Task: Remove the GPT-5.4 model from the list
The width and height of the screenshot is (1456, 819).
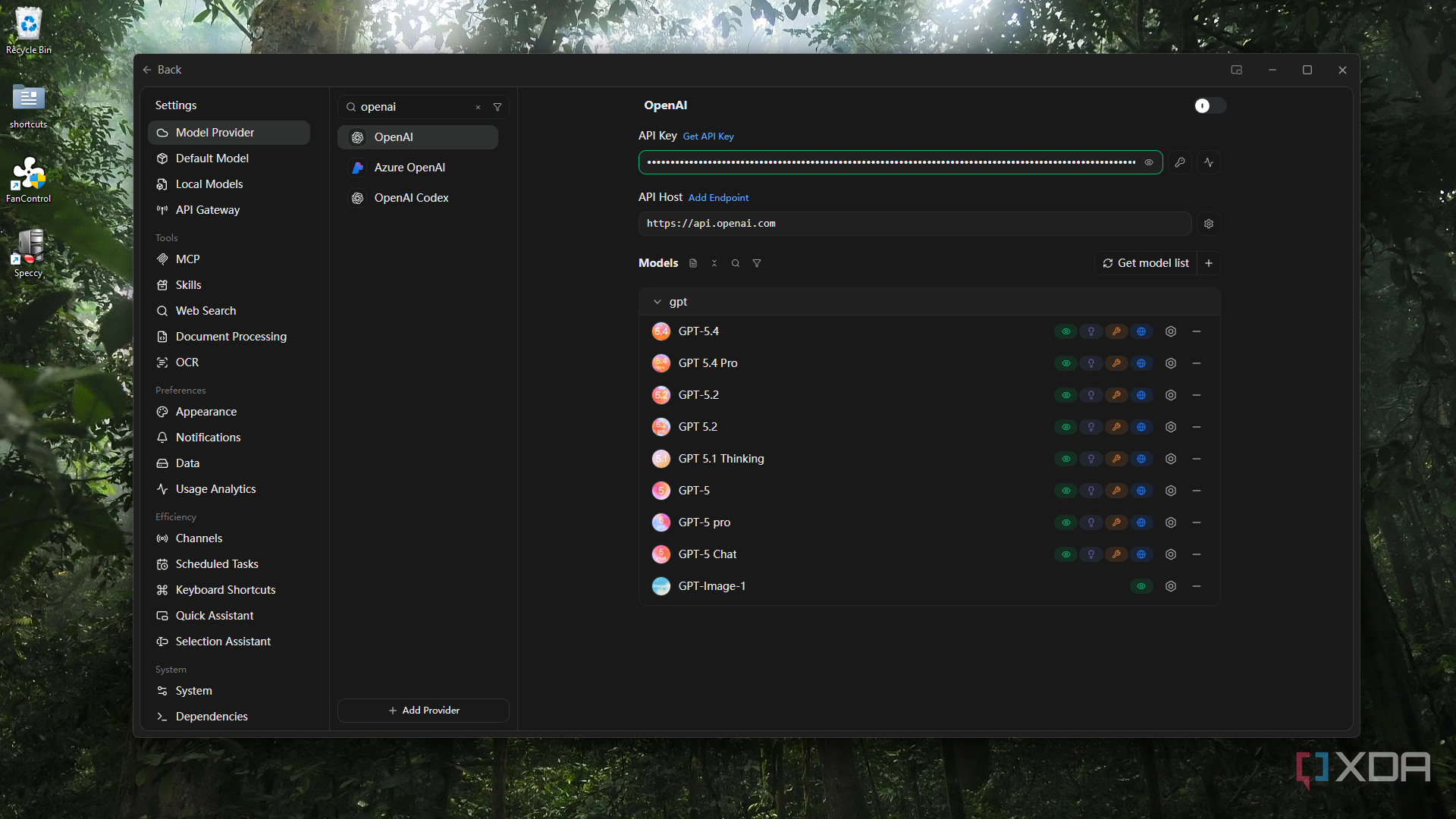Action: tap(1197, 331)
